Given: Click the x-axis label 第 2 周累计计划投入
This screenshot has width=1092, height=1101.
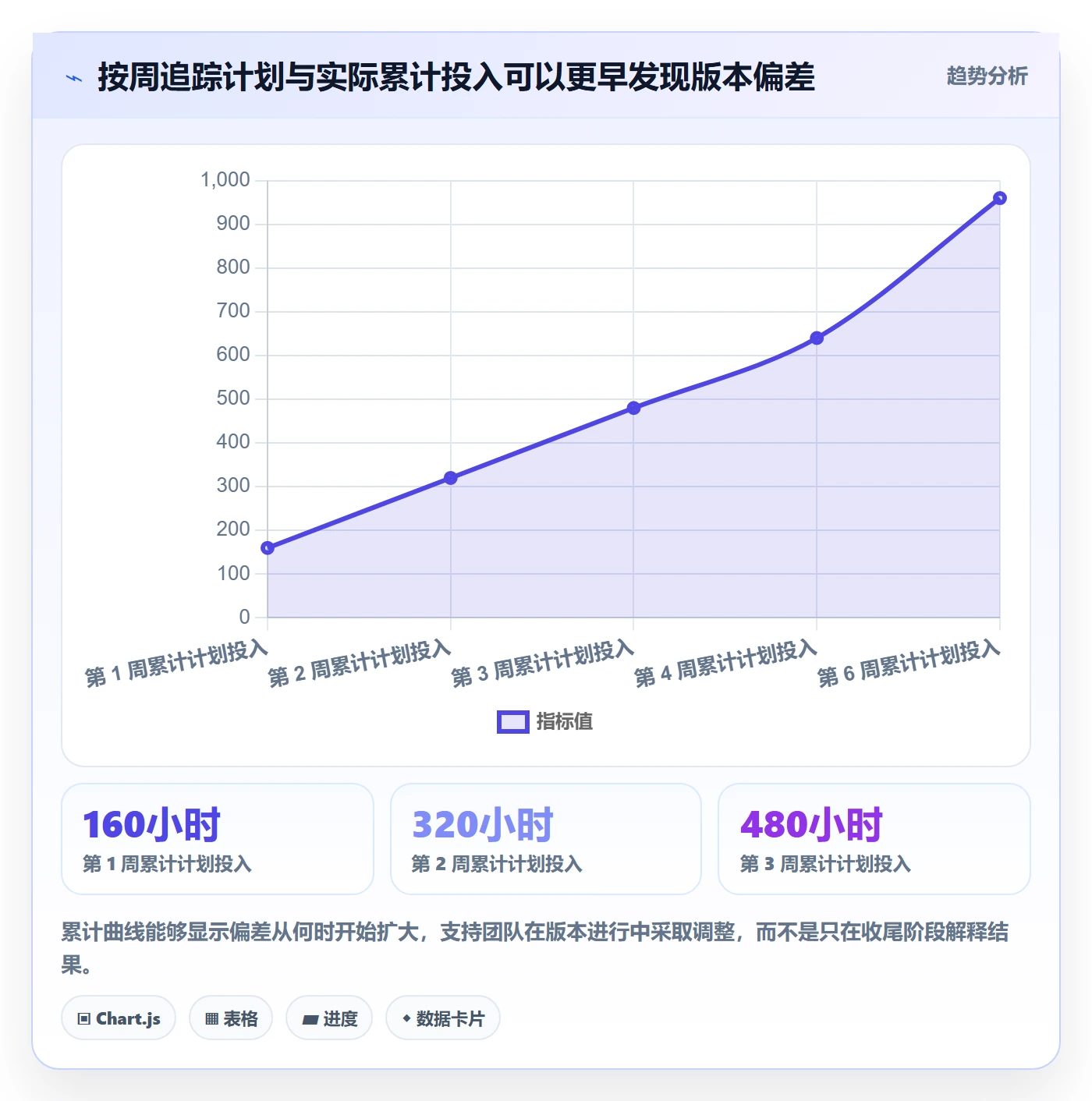Looking at the screenshot, I should coord(360,664).
